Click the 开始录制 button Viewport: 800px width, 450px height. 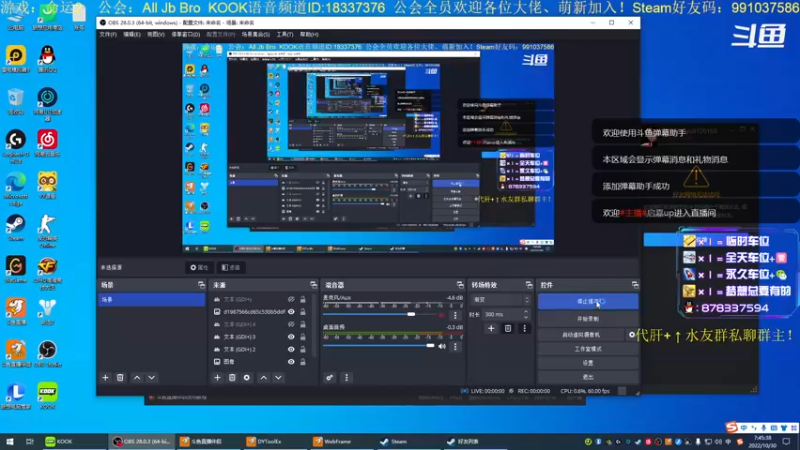[x=588, y=318]
